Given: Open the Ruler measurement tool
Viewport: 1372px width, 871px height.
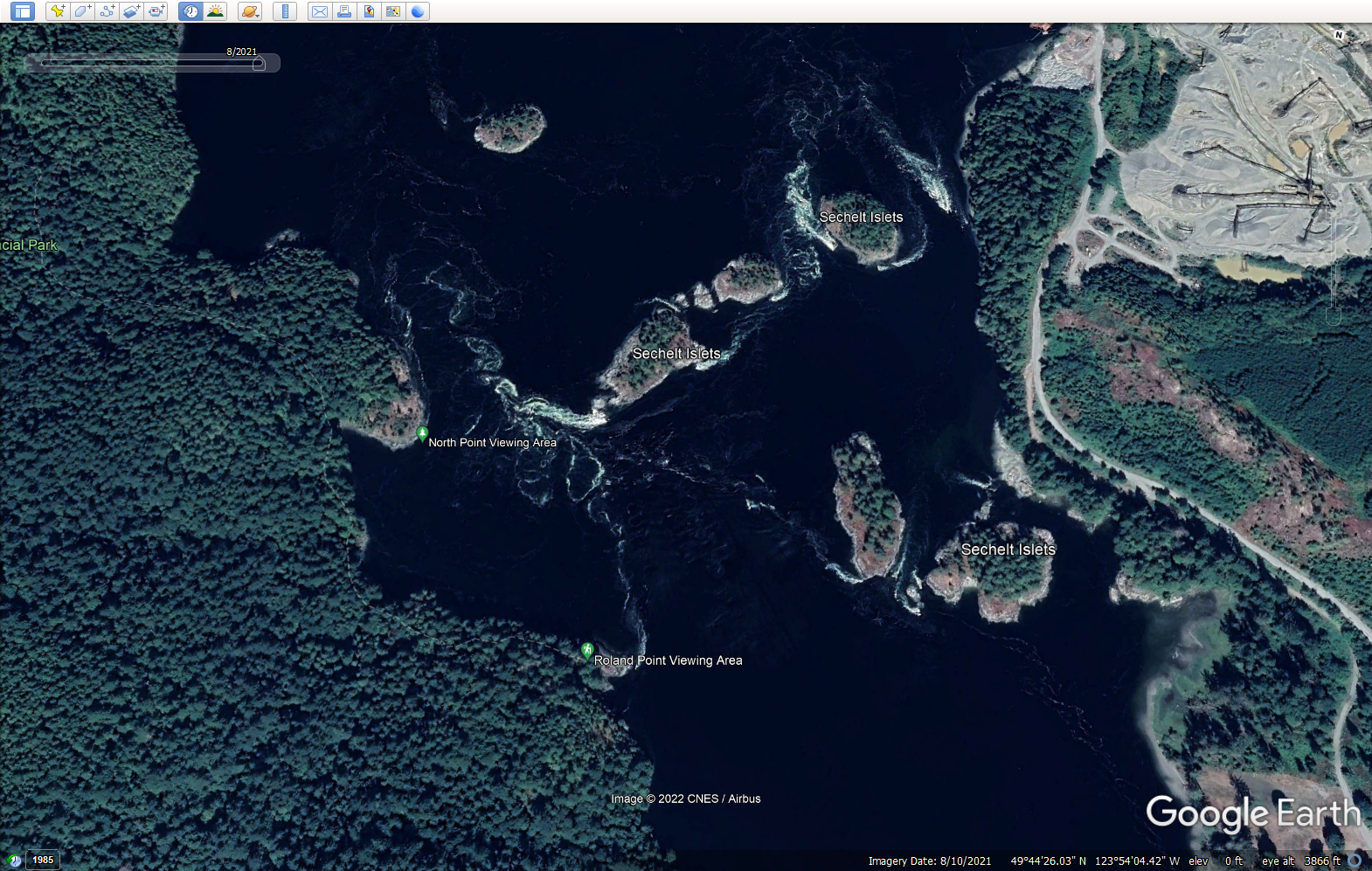Looking at the screenshot, I should tap(285, 11).
